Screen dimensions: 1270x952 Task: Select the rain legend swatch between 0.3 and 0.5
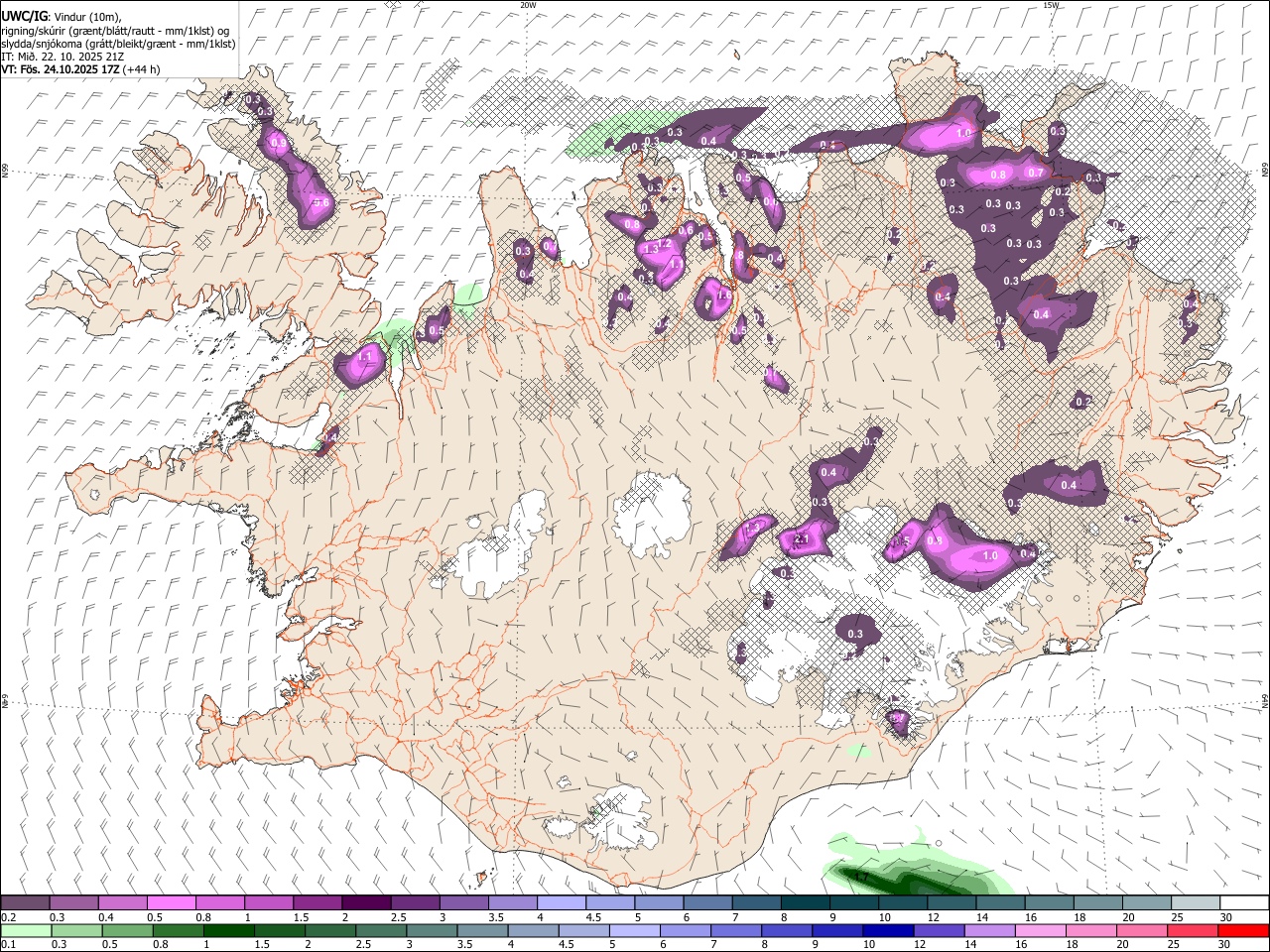pos(76,931)
